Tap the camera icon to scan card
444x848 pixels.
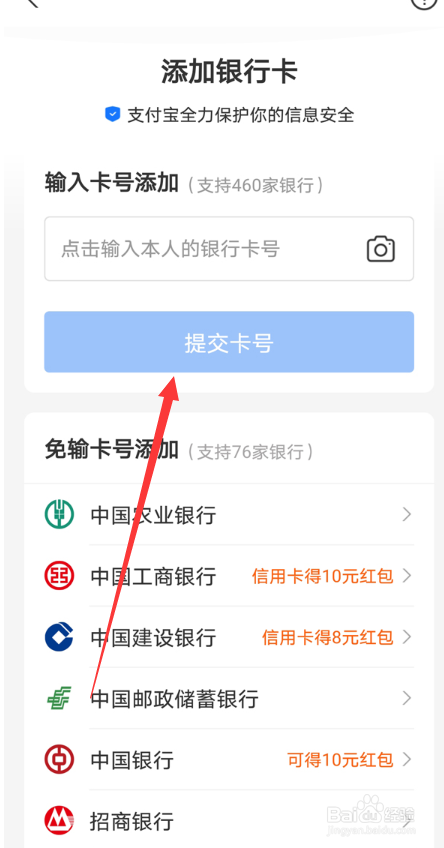tap(381, 249)
